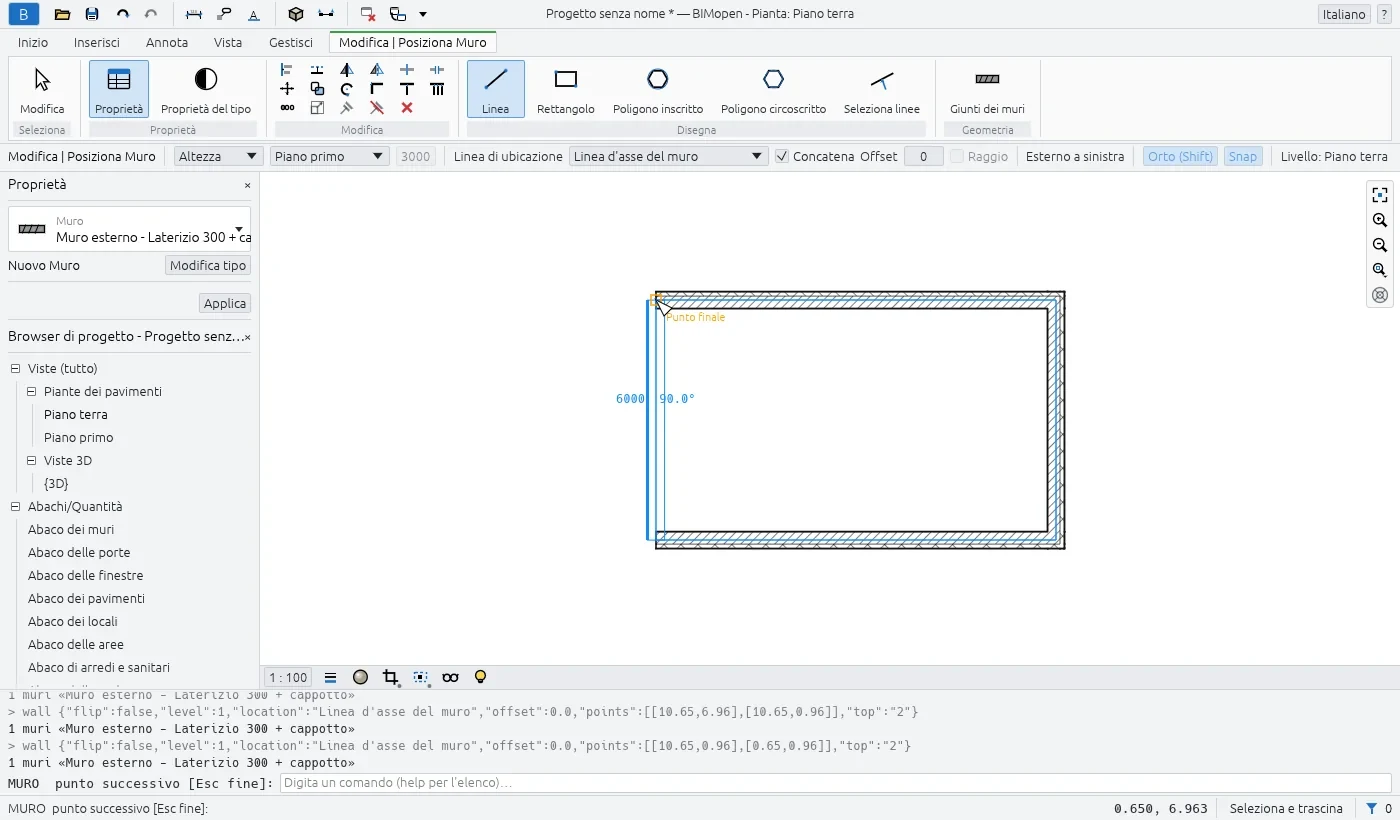
Task: Open the Giunti dei muri tool
Action: click(x=987, y=89)
